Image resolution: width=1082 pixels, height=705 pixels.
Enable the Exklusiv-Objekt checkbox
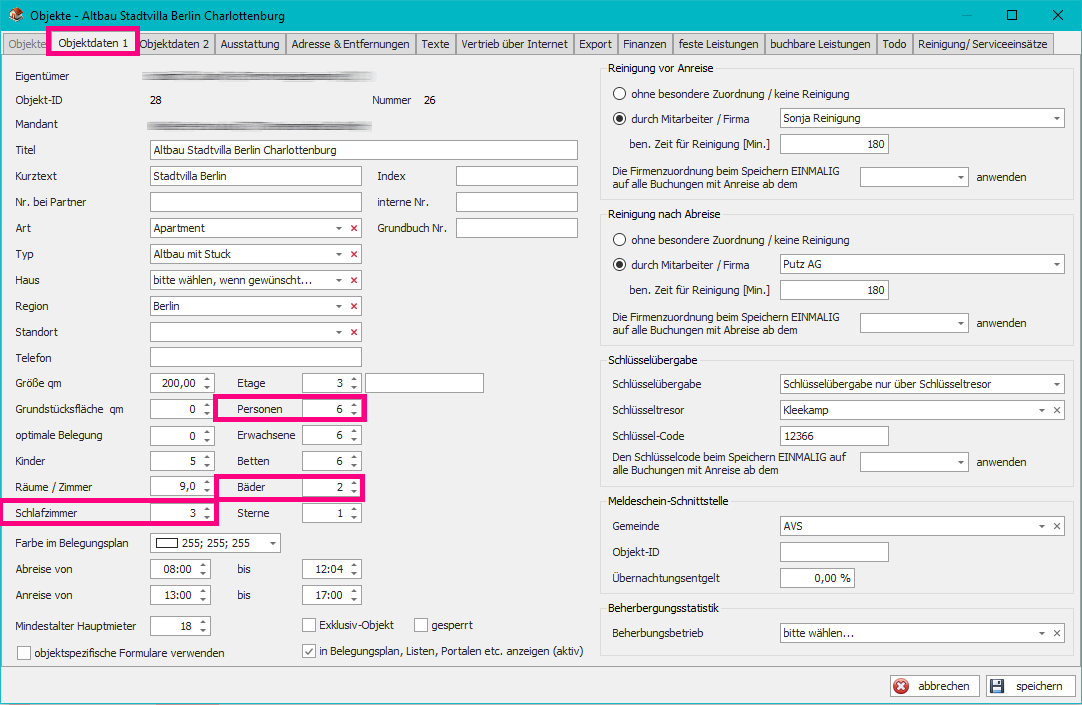point(309,625)
